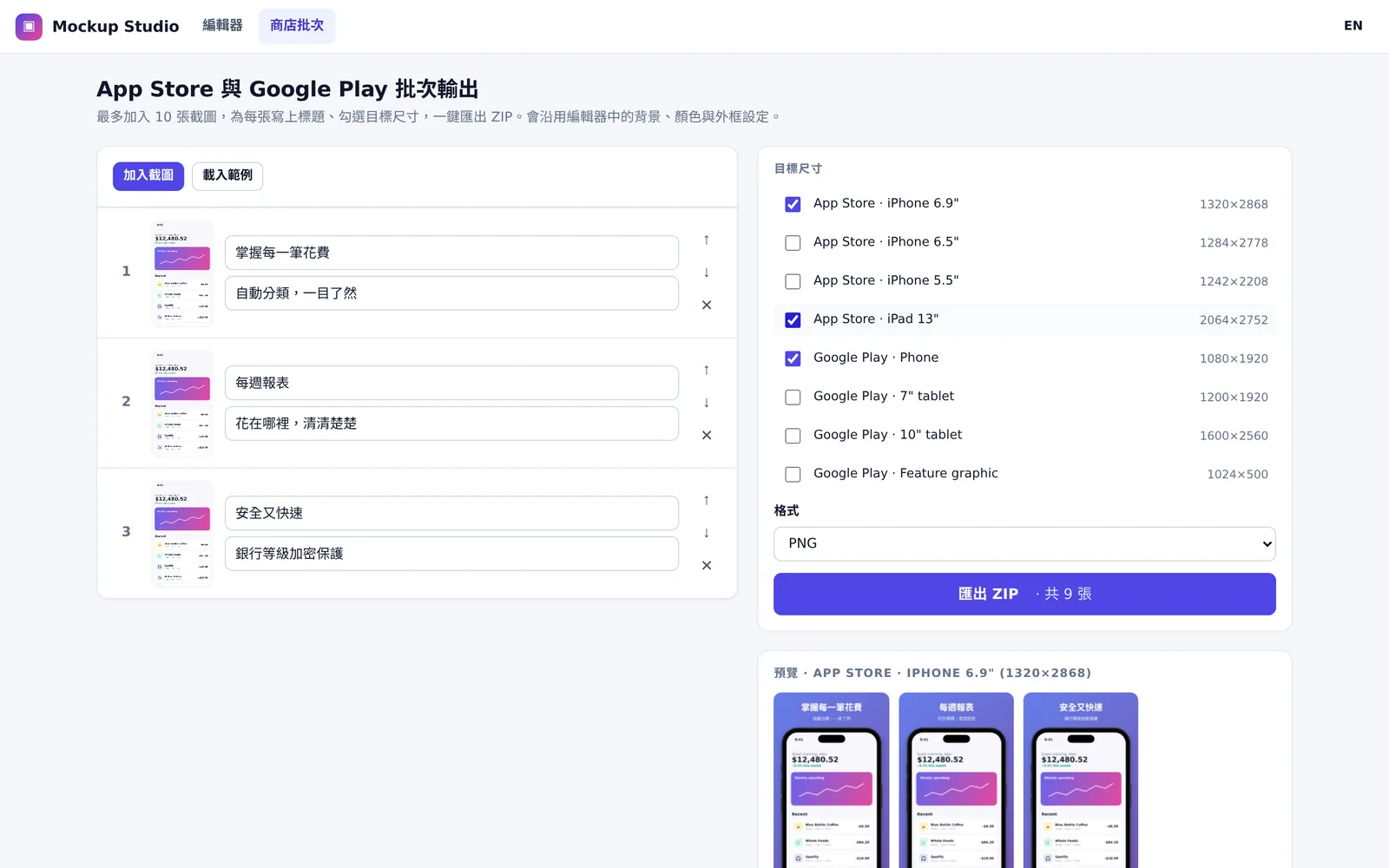Check App Store iPhone 6.5" size

pos(793,243)
